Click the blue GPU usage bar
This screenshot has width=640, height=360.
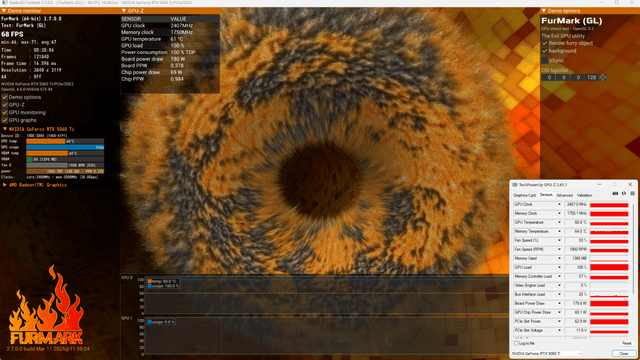(65, 147)
